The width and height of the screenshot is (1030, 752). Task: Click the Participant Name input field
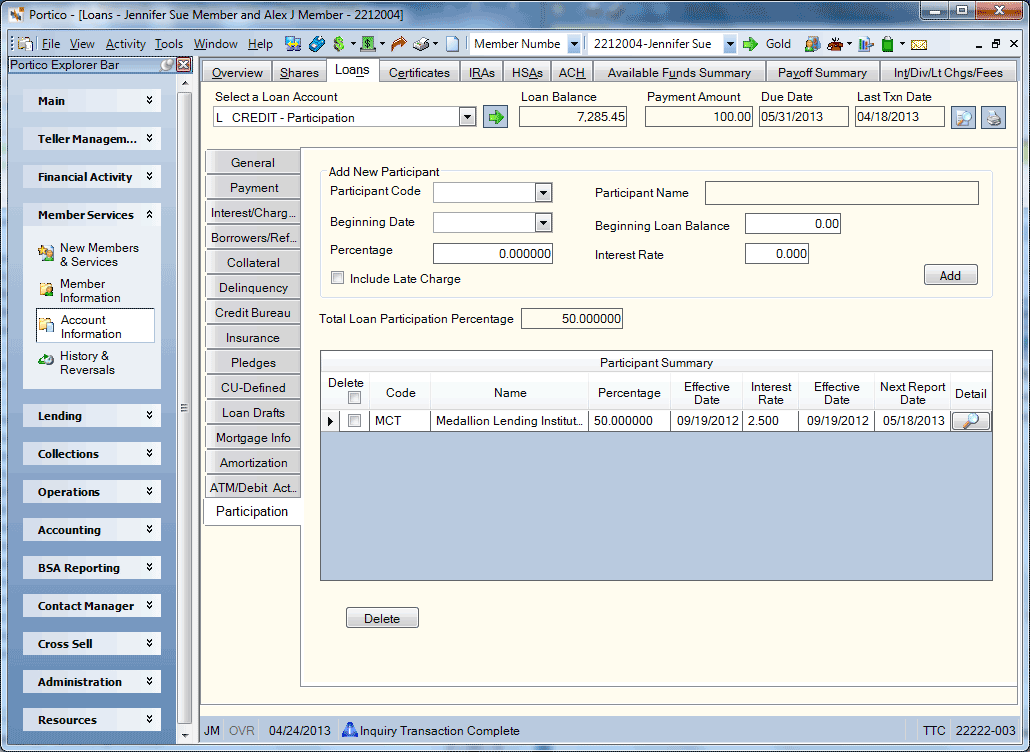[841, 193]
